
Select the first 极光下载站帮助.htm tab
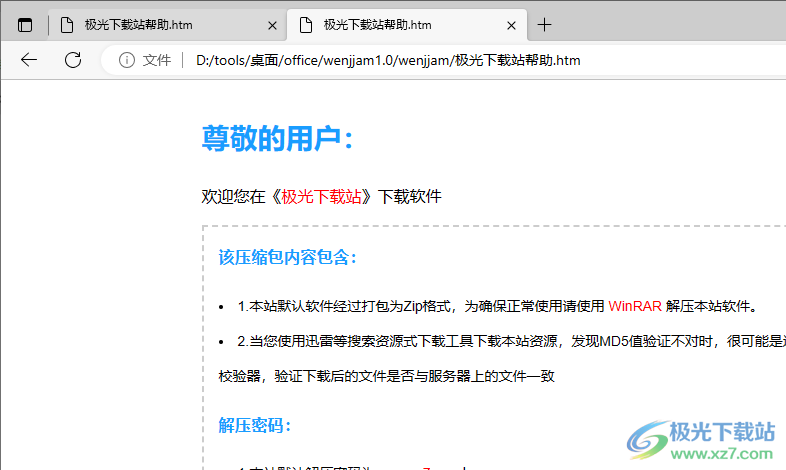click(x=167, y=25)
